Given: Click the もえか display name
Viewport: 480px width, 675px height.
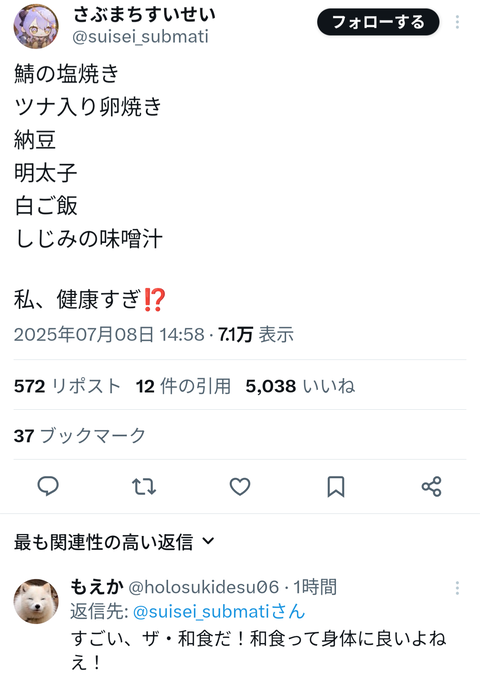Looking at the screenshot, I should (x=97, y=587).
